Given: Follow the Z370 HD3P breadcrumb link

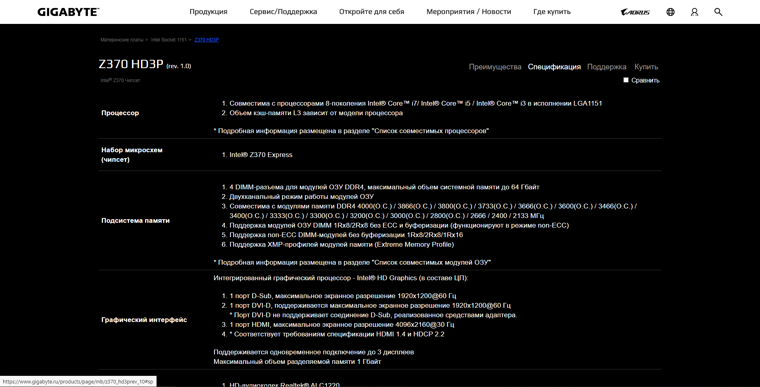Looking at the screenshot, I should [206, 40].
